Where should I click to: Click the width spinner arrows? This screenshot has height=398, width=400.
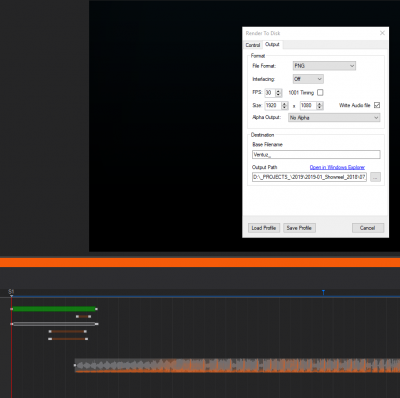(x=284, y=106)
